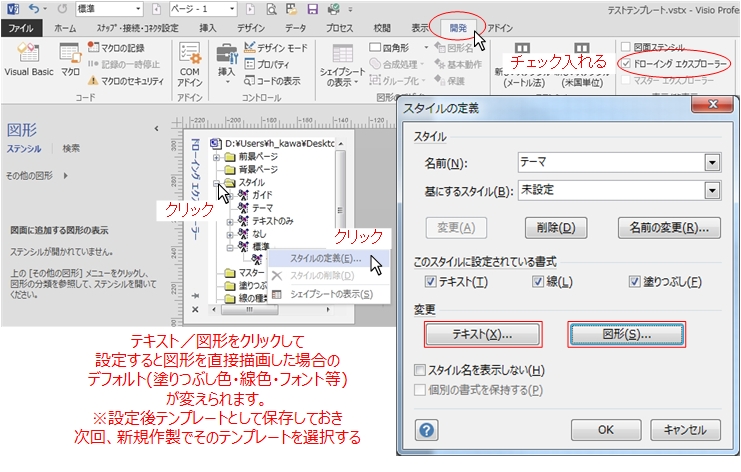
Task: Open the 名前(N) style name dropdown
Action: click(x=712, y=163)
